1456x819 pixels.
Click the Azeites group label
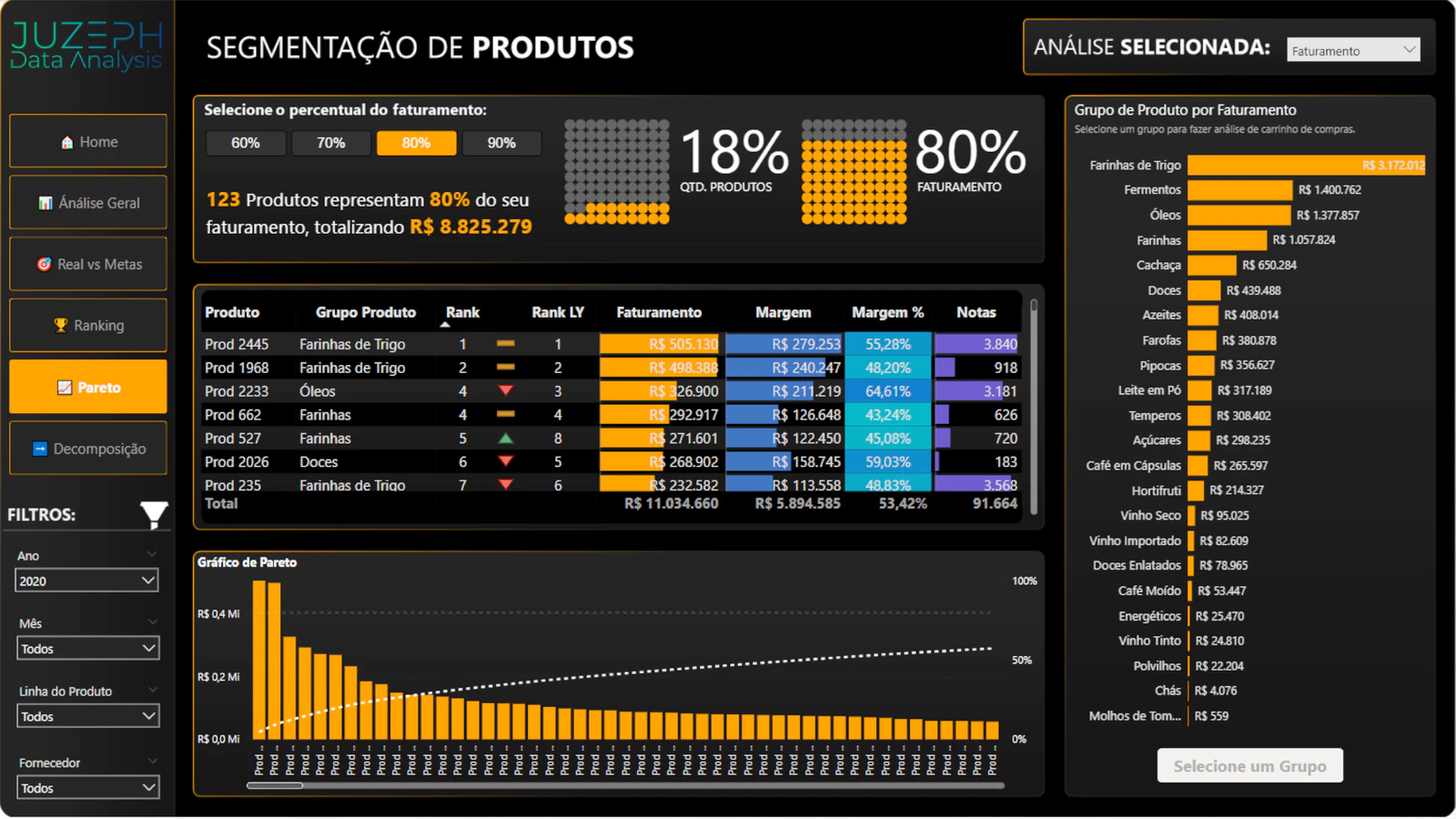point(1161,315)
